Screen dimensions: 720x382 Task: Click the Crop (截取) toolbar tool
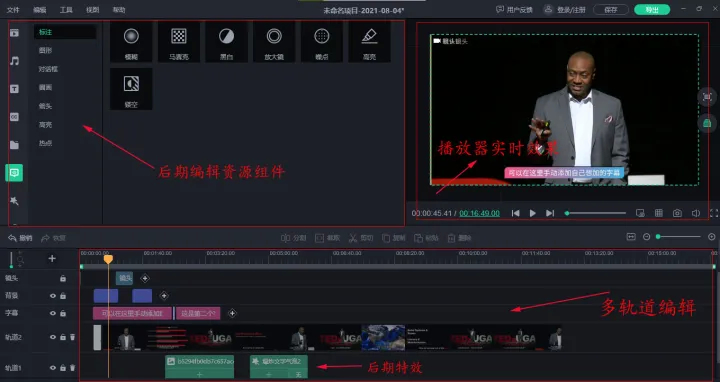tap(327, 238)
